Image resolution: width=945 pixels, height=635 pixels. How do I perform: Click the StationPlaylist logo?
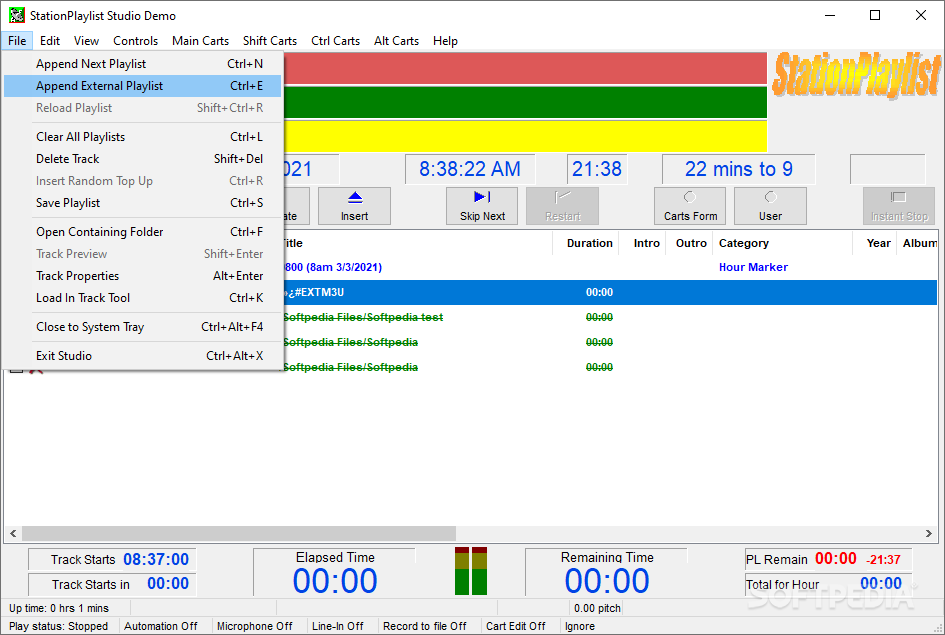[856, 75]
